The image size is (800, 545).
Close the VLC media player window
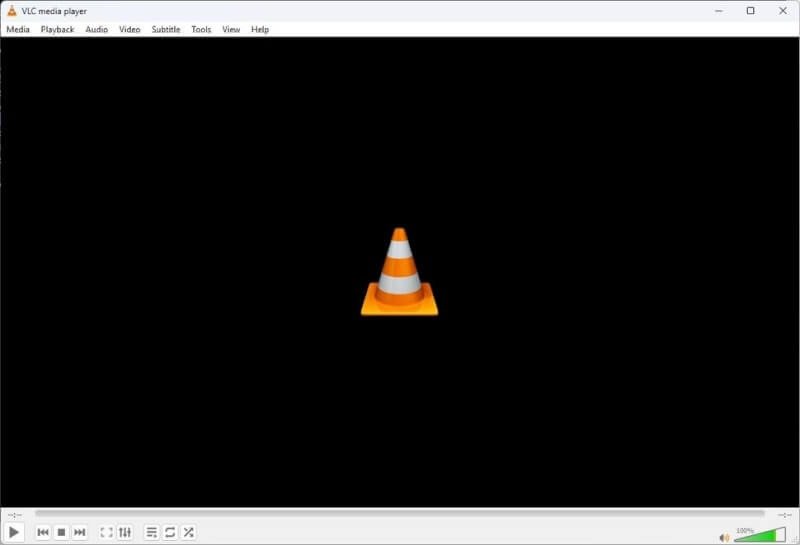click(x=783, y=11)
